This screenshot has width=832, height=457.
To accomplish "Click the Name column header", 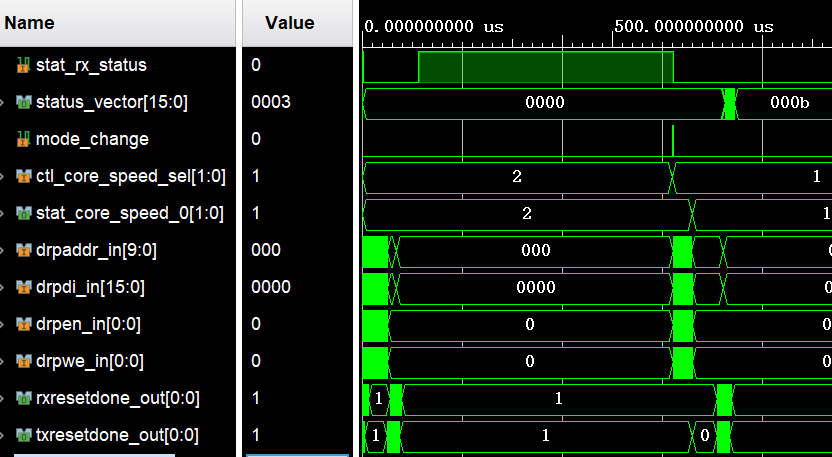I will pyautogui.click(x=117, y=23).
